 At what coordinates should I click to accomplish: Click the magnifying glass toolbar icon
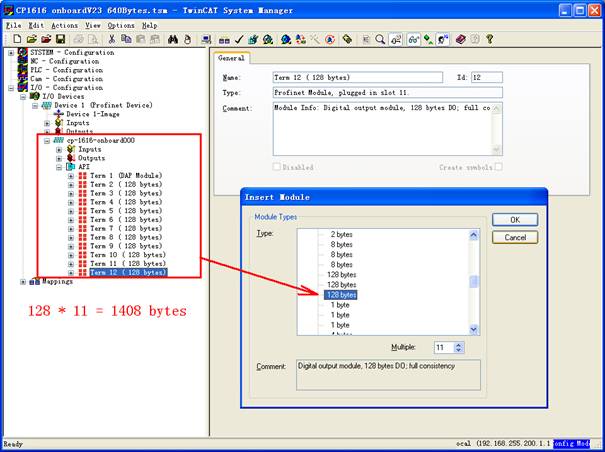pos(381,39)
